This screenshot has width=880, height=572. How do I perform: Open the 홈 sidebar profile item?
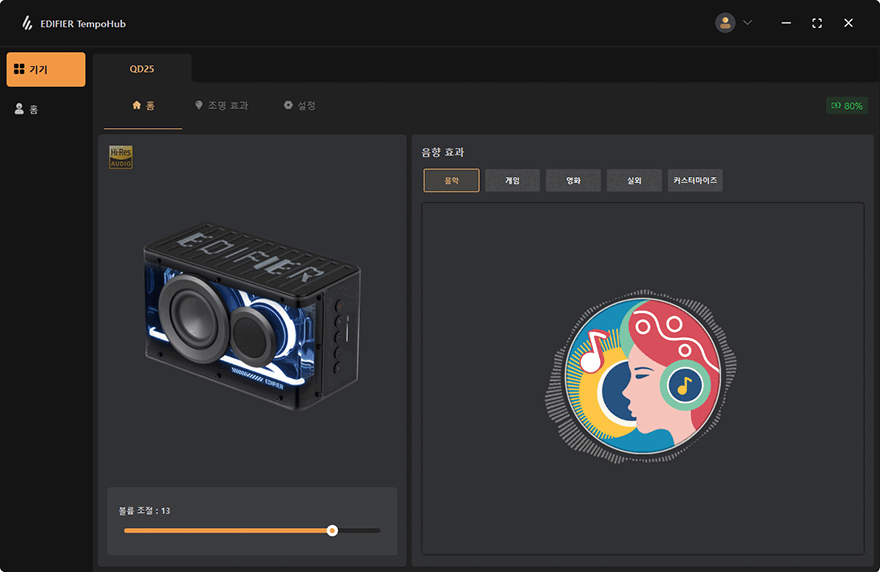[26, 109]
